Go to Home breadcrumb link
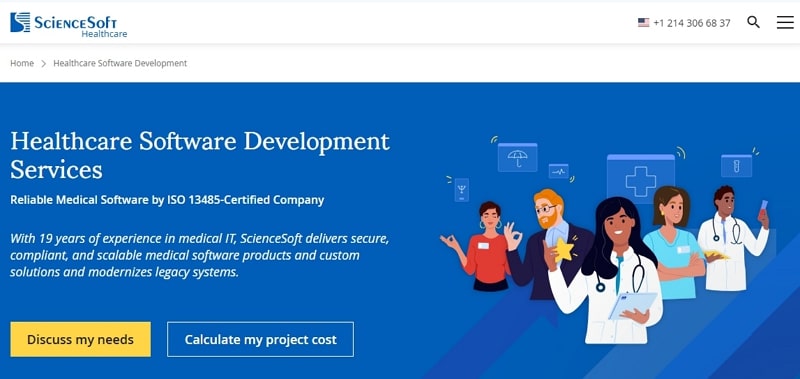Image resolution: width=800 pixels, height=379 pixels. tap(22, 63)
